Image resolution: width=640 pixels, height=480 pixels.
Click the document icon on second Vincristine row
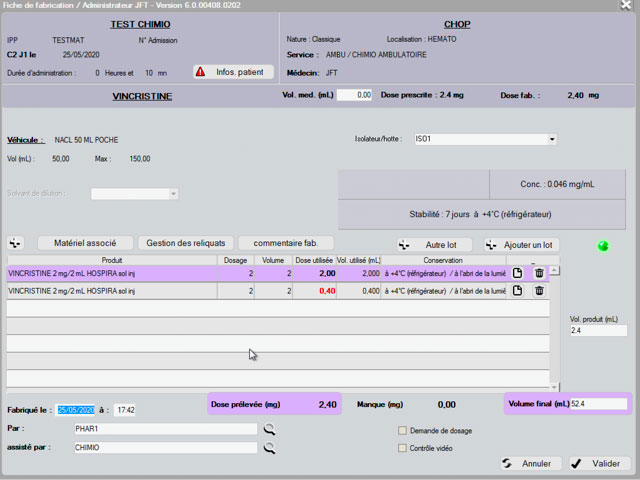(518, 291)
